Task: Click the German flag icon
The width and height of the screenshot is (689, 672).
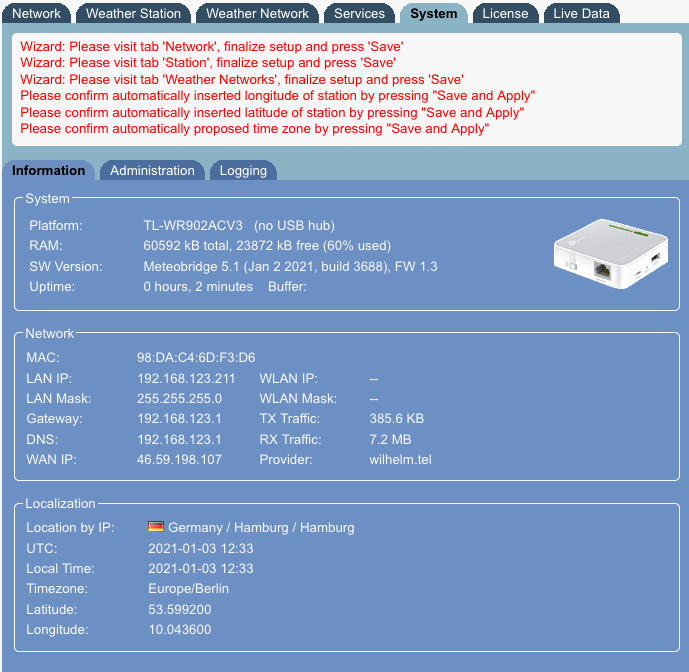Action: [x=156, y=527]
